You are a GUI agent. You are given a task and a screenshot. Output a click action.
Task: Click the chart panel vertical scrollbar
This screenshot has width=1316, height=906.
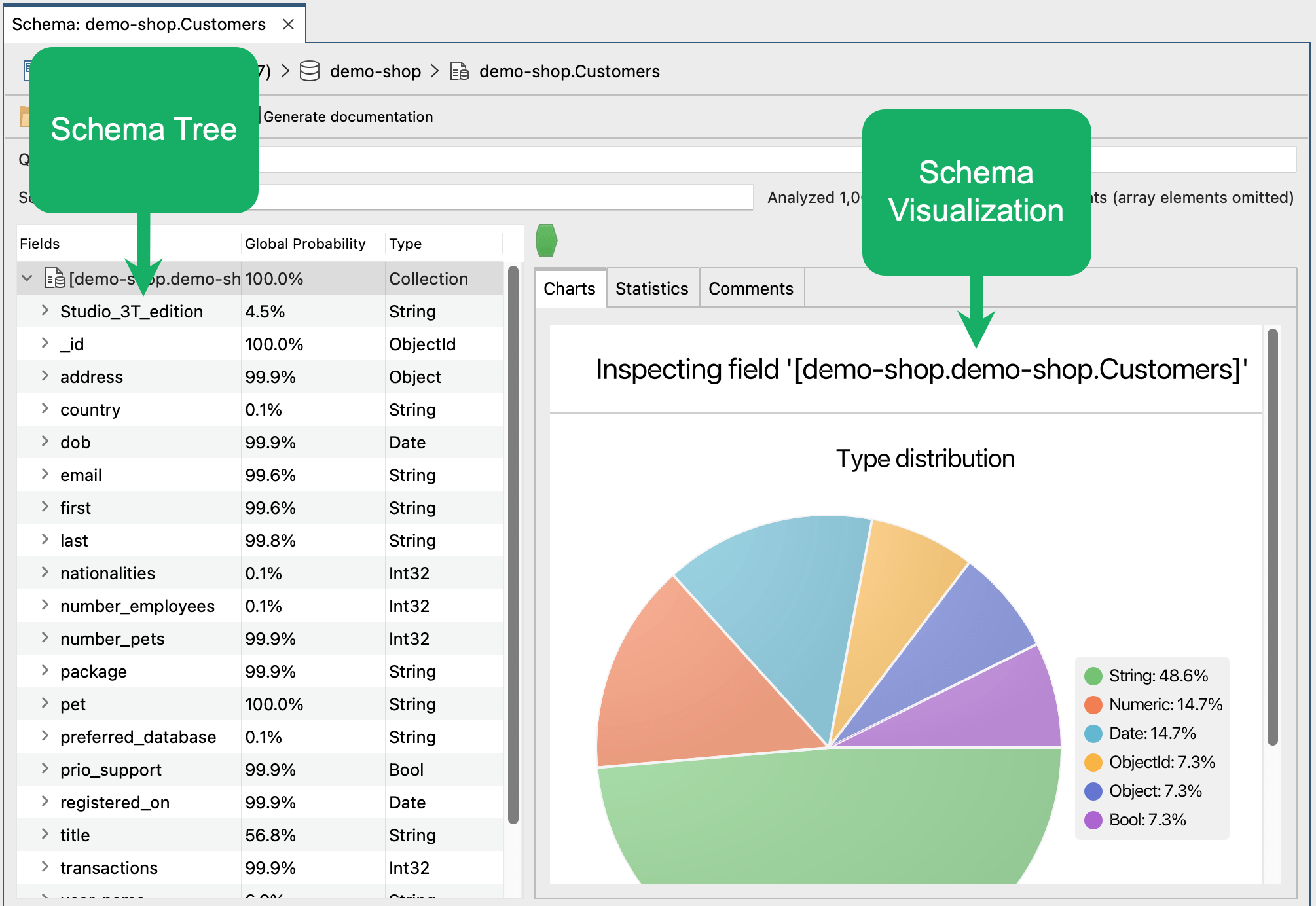(x=1273, y=537)
